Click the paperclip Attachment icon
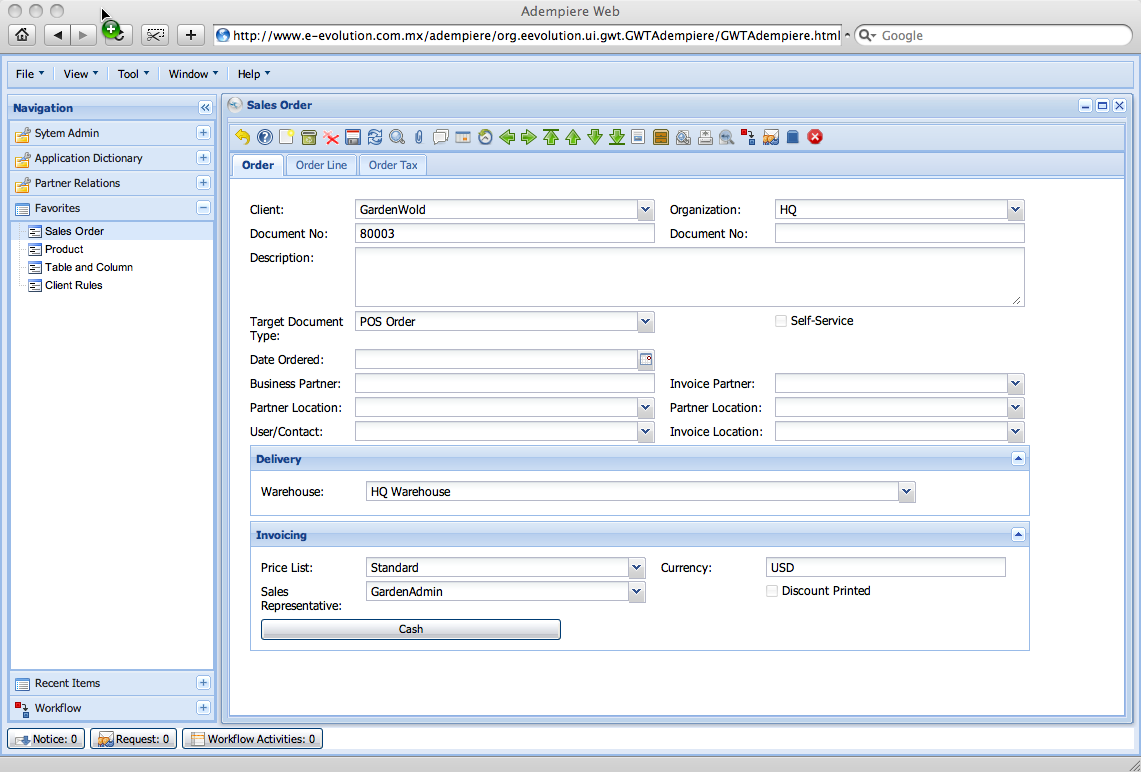The image size is (1141, 772). click(418, 138)
